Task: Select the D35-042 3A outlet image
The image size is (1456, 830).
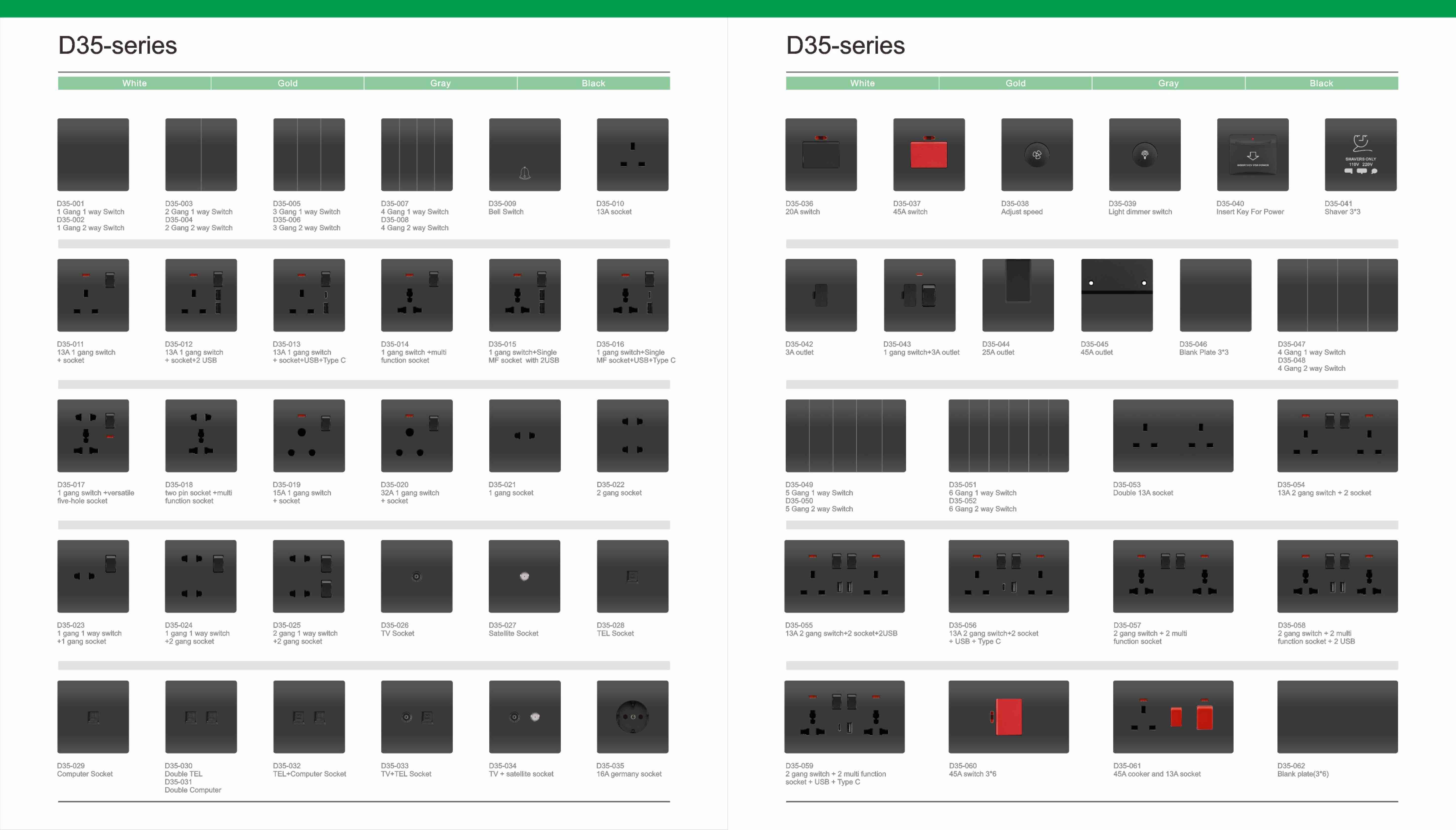Action: tap(821, 295)
